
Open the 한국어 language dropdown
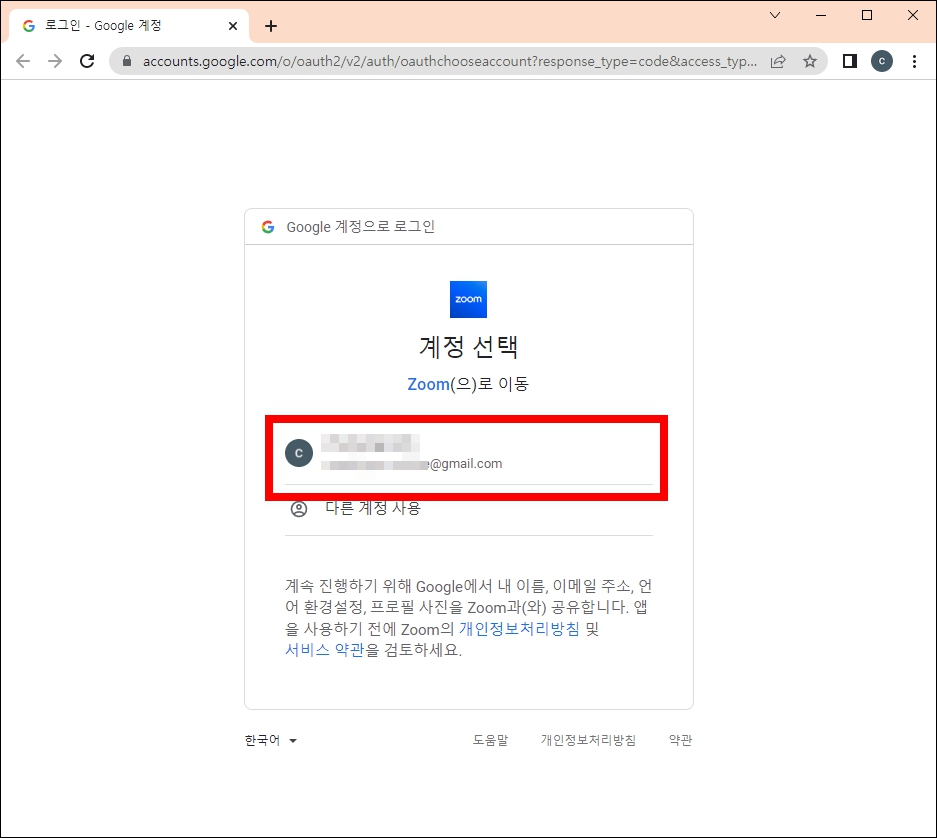266,740
